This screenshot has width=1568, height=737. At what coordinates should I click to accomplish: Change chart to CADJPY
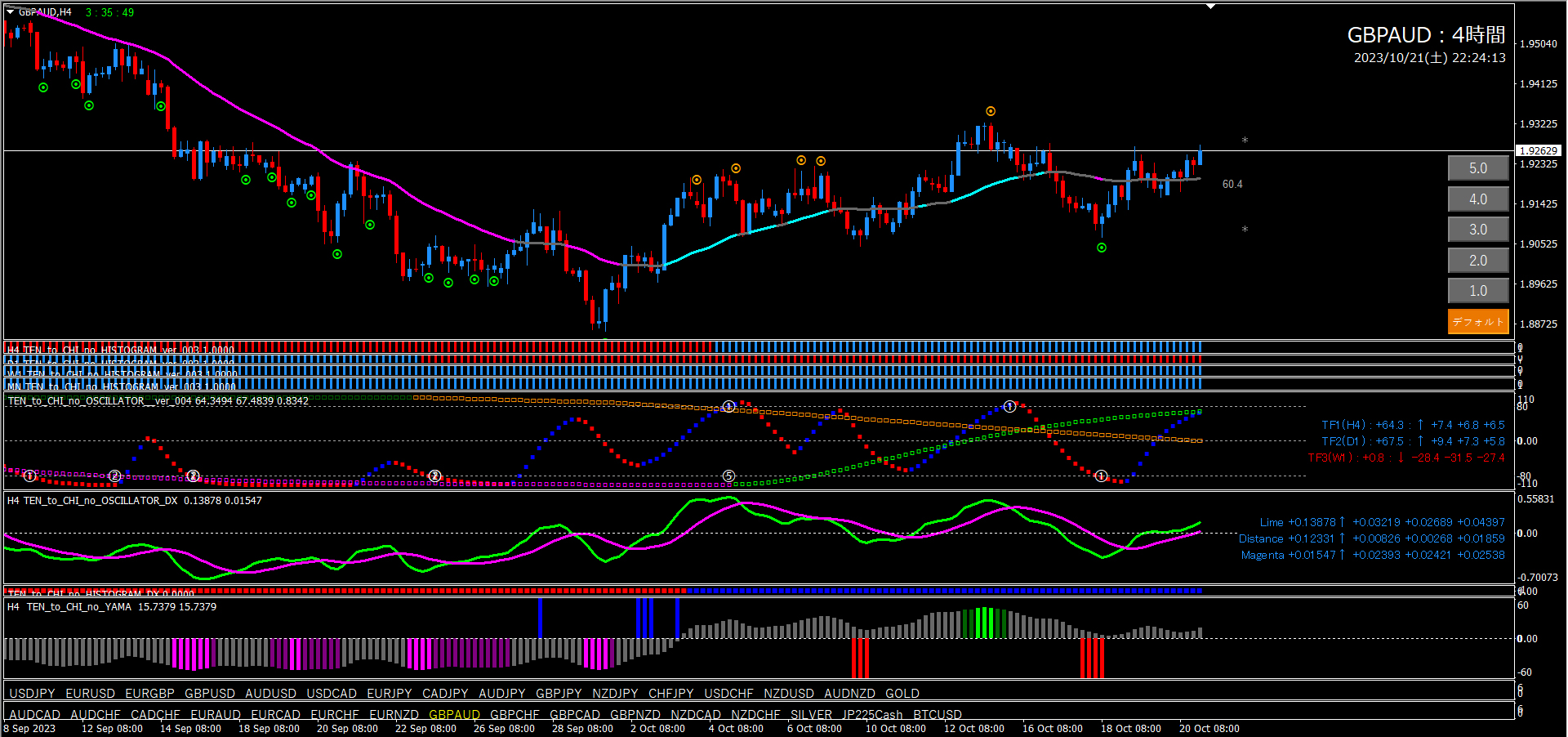(446, 694)
